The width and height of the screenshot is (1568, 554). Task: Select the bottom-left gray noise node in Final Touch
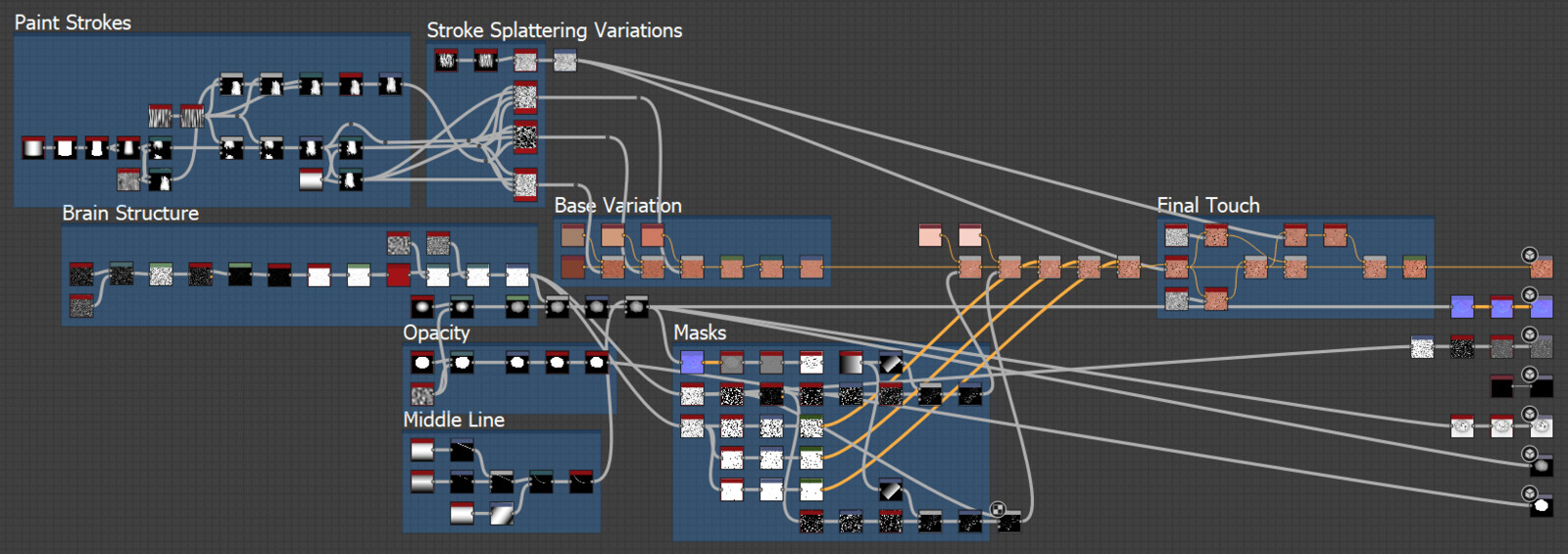tap(1176, 298)
